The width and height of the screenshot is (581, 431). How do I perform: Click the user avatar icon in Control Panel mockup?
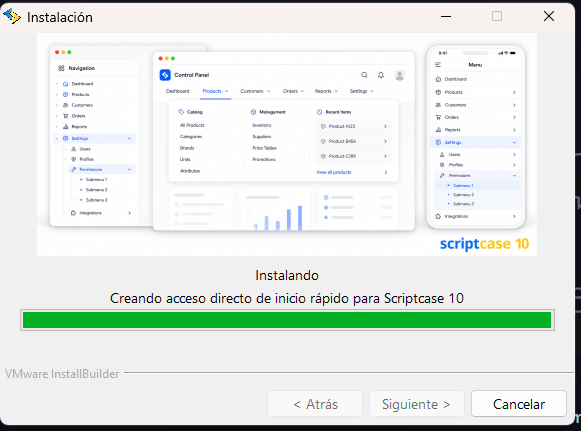coord(399,75)
